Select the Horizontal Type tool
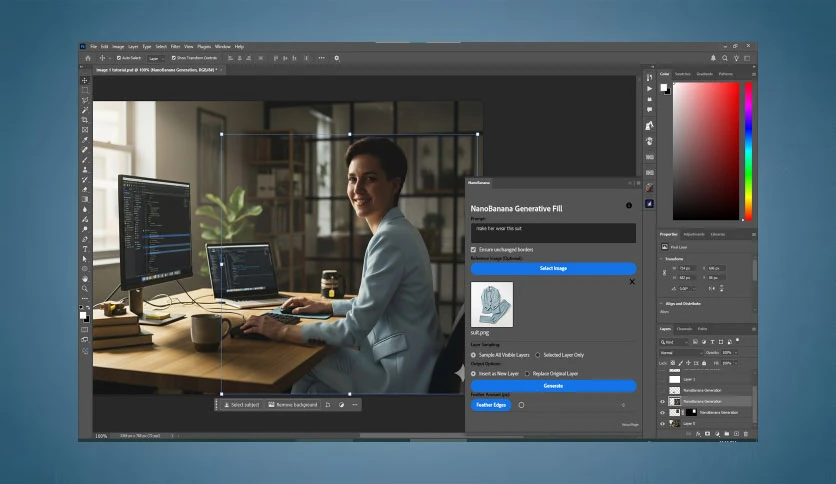This screenshot has width=836, height=484. coord(85,249)
